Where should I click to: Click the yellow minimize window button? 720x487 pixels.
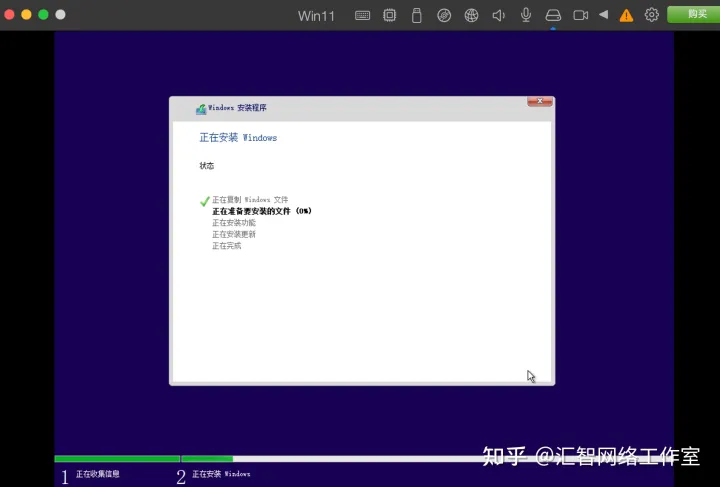pos(26,15)
